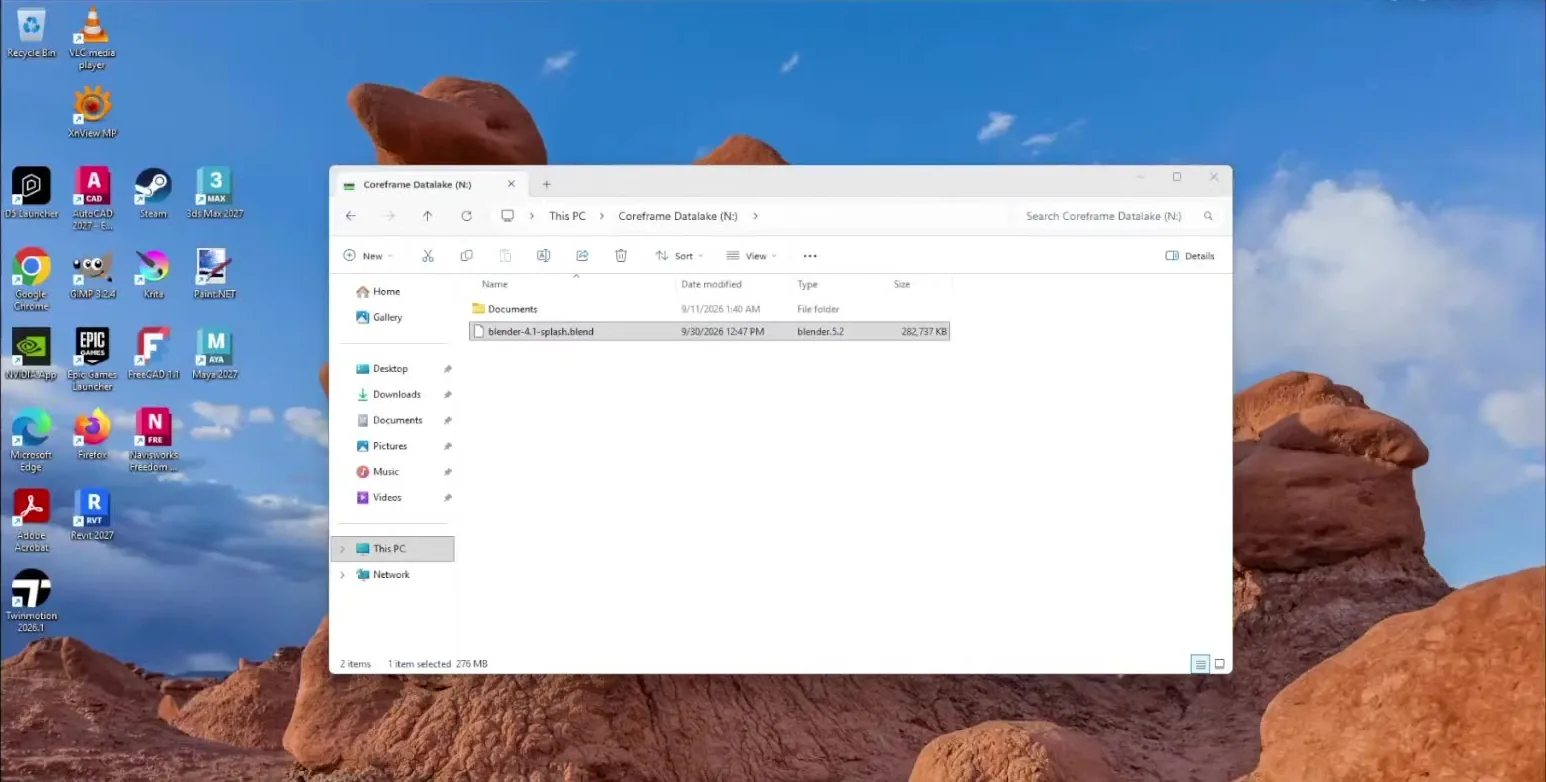This screenshot has width=1546, height=782.
Task: Launch VLC media player from desktop
Action: 92,38
